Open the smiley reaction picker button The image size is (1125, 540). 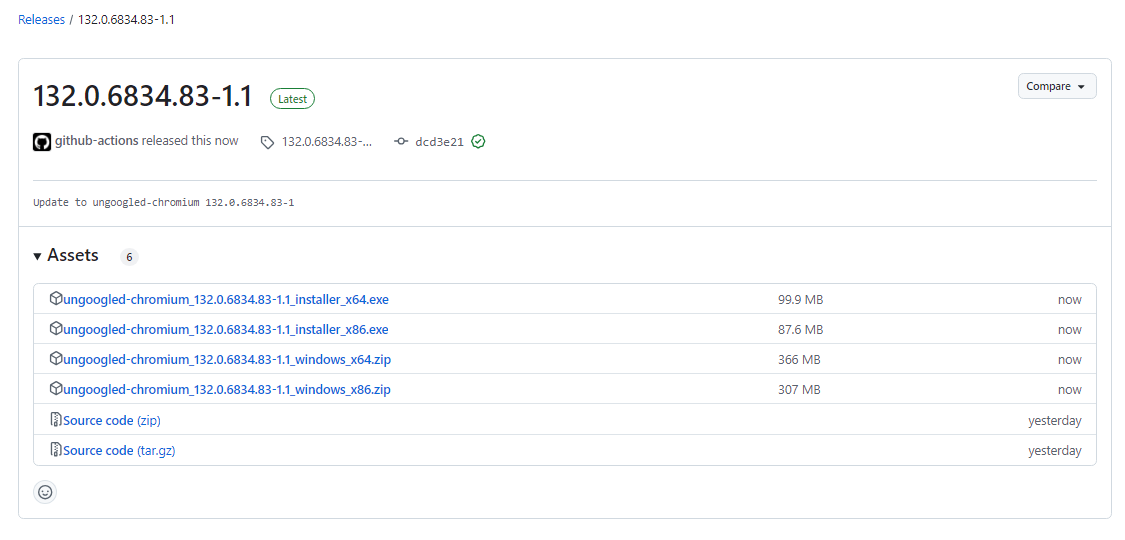pyautogui.click(x=44, y=492)
